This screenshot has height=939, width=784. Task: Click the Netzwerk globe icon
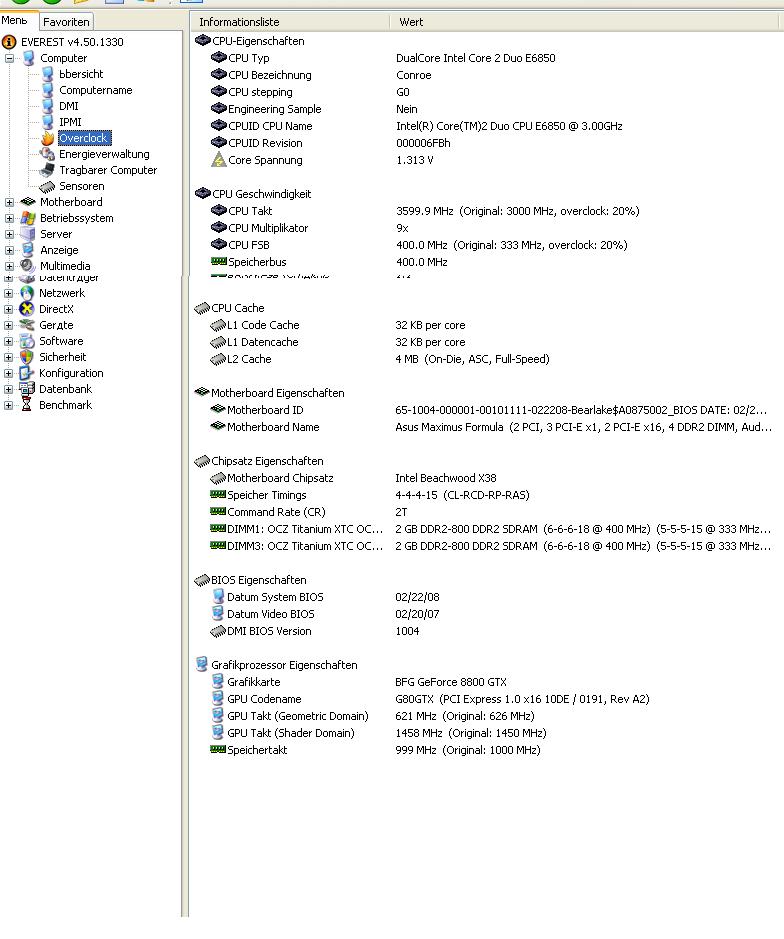click(27, 293)
